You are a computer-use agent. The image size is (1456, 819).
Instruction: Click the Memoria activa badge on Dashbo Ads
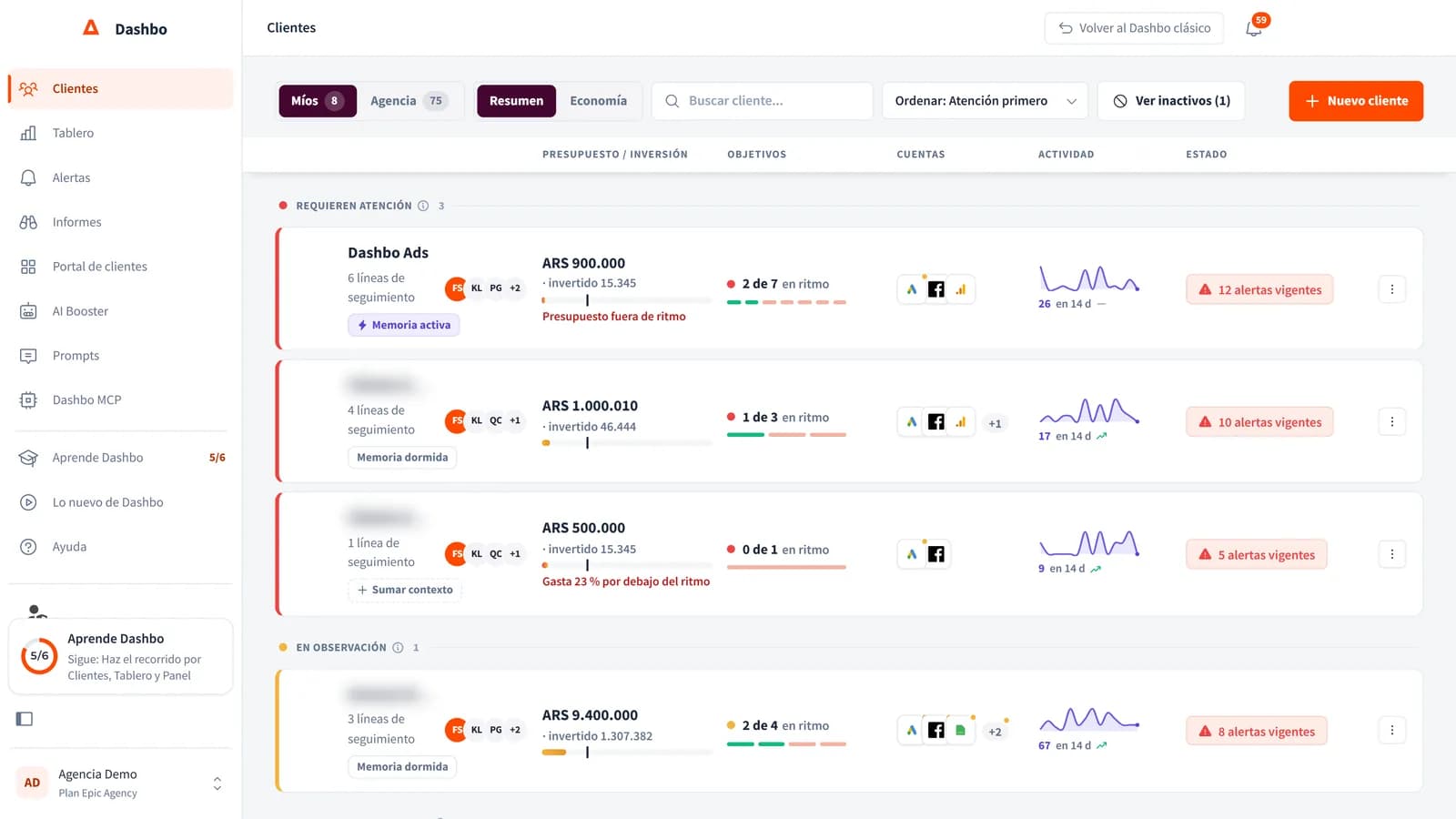point(403,325)
